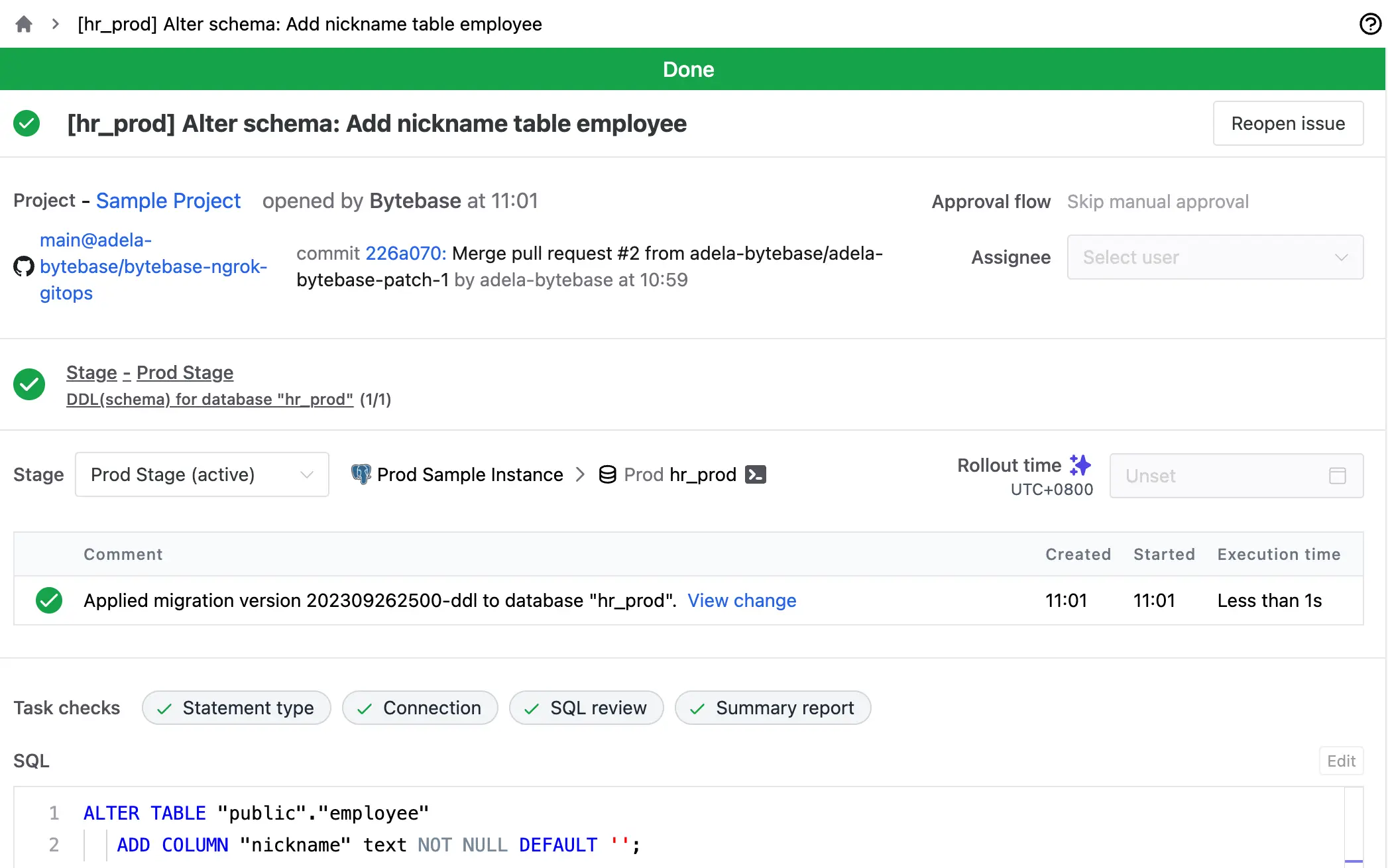
Task: Click "Skip manual approval" approval flow text
Action: click(1158, 201)
